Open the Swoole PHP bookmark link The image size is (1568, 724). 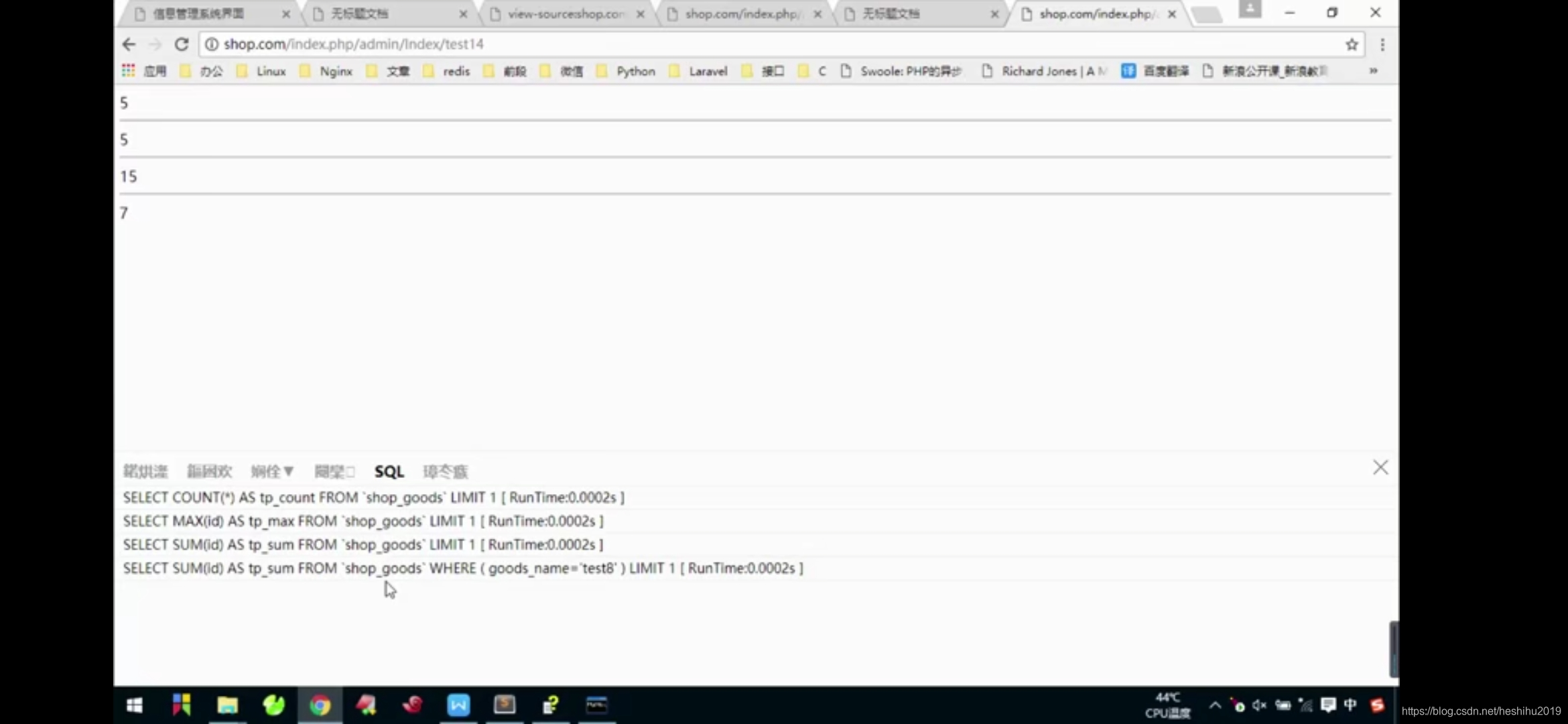click(x=901, y=71)
